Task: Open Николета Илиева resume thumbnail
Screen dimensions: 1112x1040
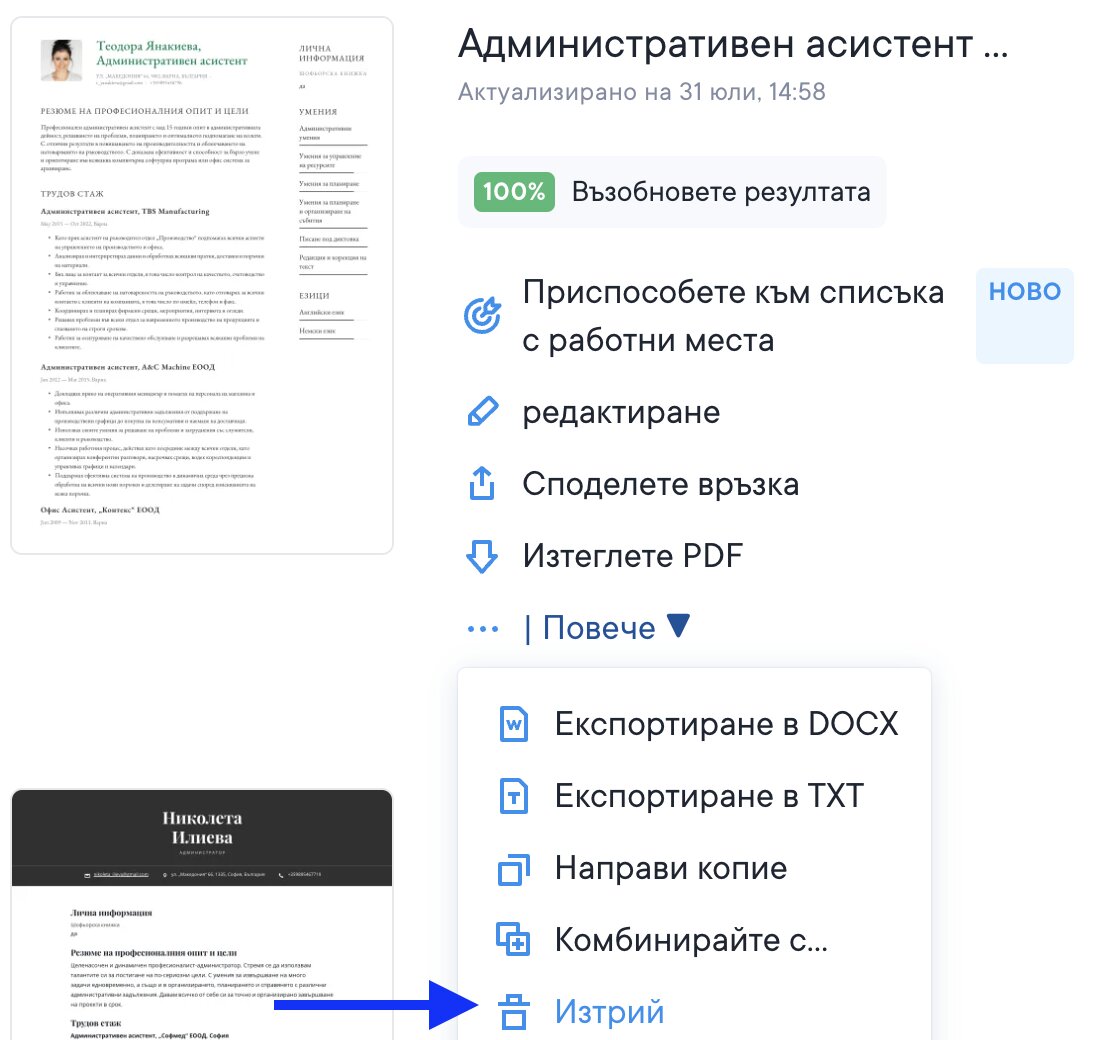Action: pos(202,914)
